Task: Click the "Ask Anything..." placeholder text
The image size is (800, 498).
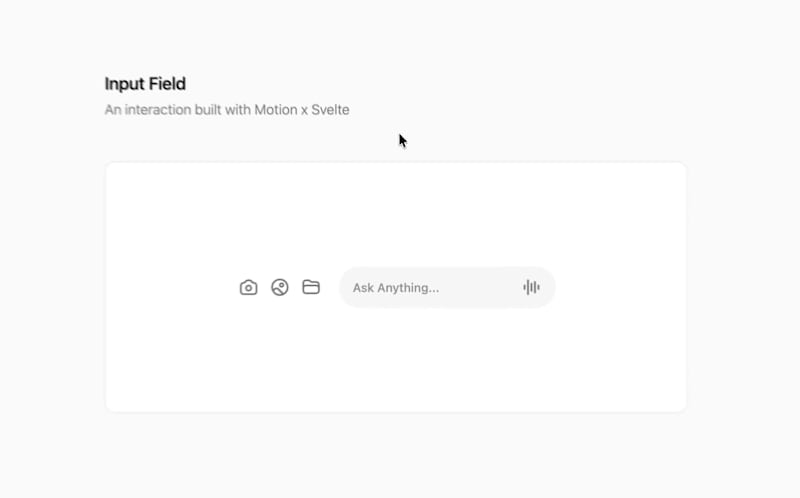Action: tap(396, 288)
